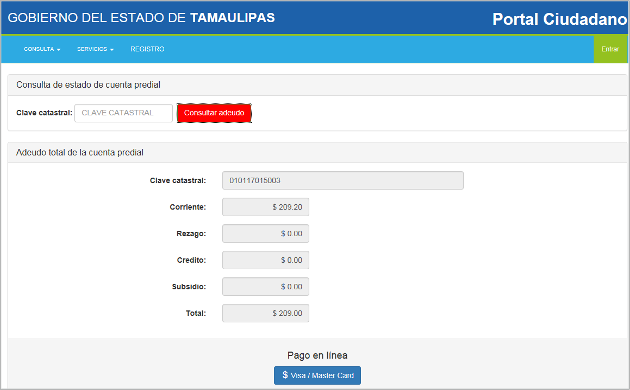The height and width of the screenshot is (390, 630).
Task: Click the Portal Ciudadano heading
Action: point(559,19)
